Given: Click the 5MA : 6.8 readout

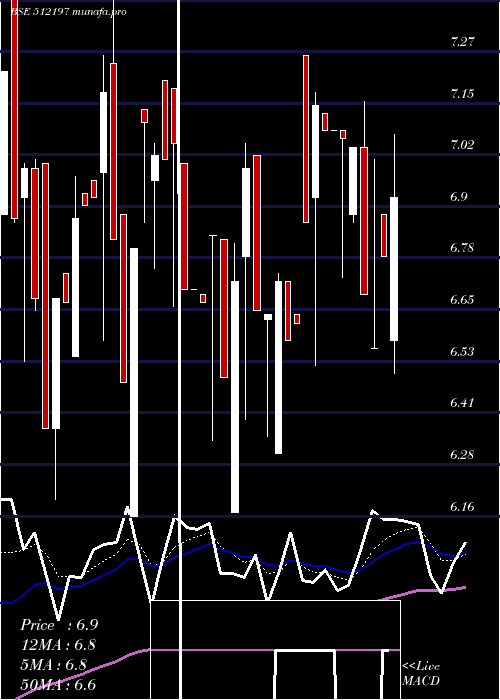Looking at the screenshot, I should (53, 664).
